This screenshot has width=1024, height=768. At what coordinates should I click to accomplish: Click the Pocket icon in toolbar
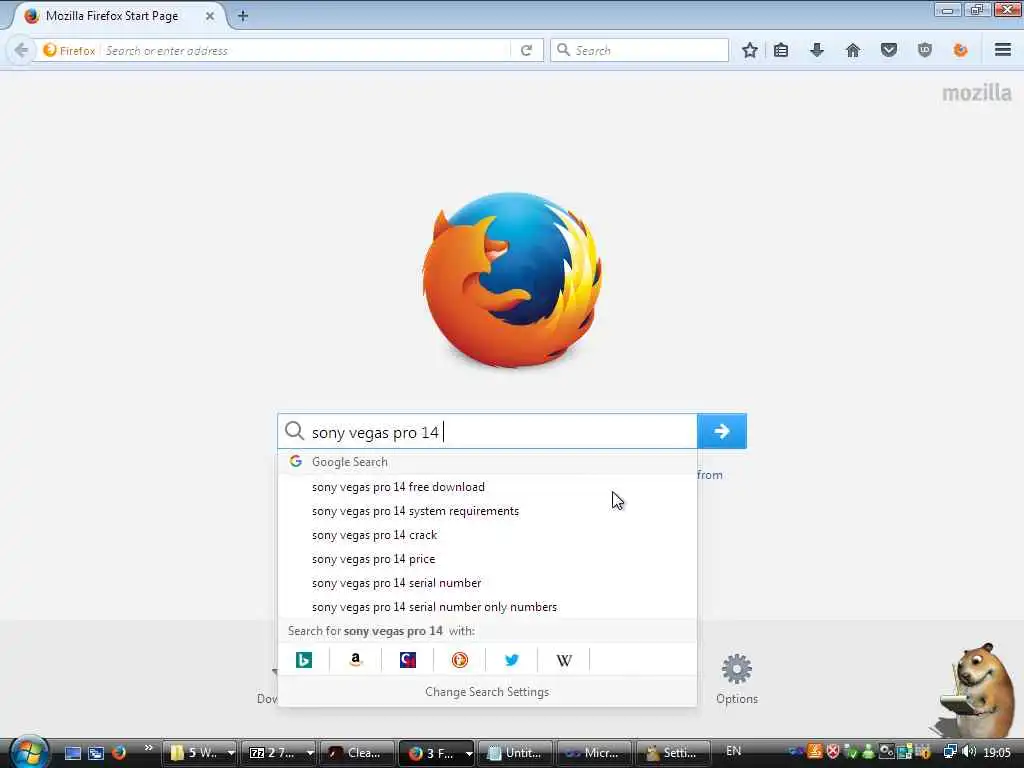coord(889,50)
